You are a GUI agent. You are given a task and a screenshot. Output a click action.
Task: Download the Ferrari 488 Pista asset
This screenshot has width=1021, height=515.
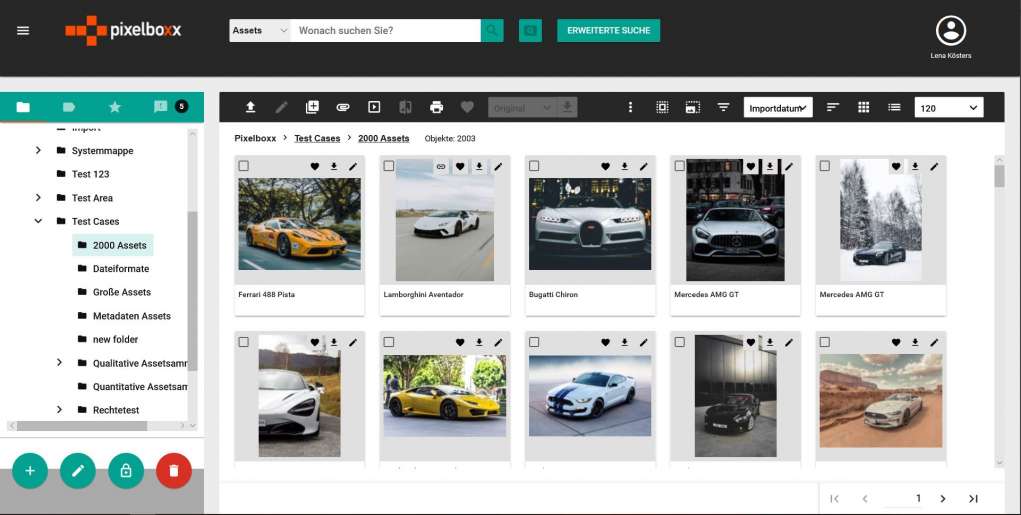(x=333, y=167)
